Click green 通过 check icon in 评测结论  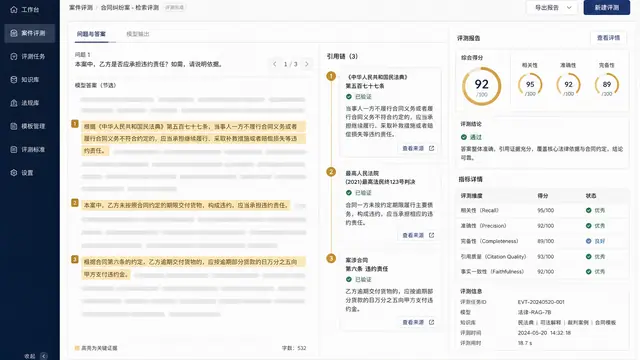click(464, 137)
